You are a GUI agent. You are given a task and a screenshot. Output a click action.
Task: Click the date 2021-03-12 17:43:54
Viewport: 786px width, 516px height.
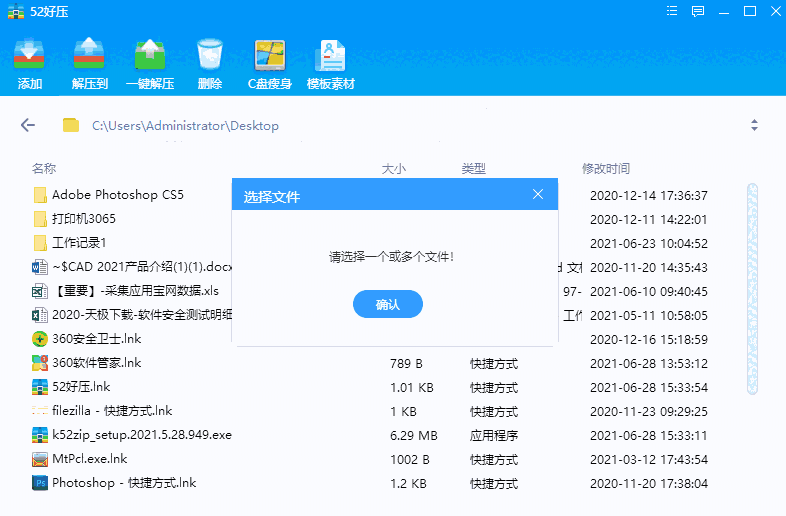(649, 460)
